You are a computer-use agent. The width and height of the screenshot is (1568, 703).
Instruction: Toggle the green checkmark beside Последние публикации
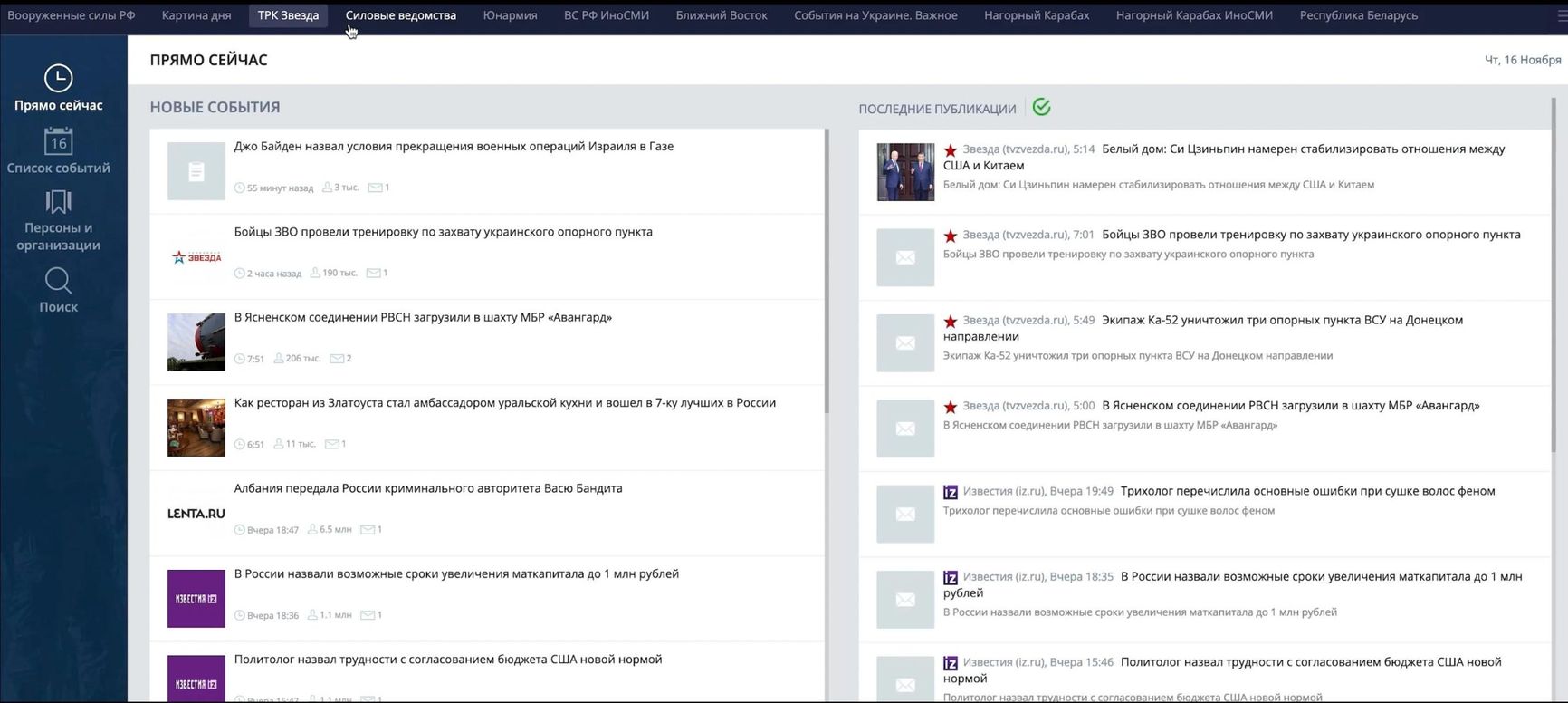1041,107
